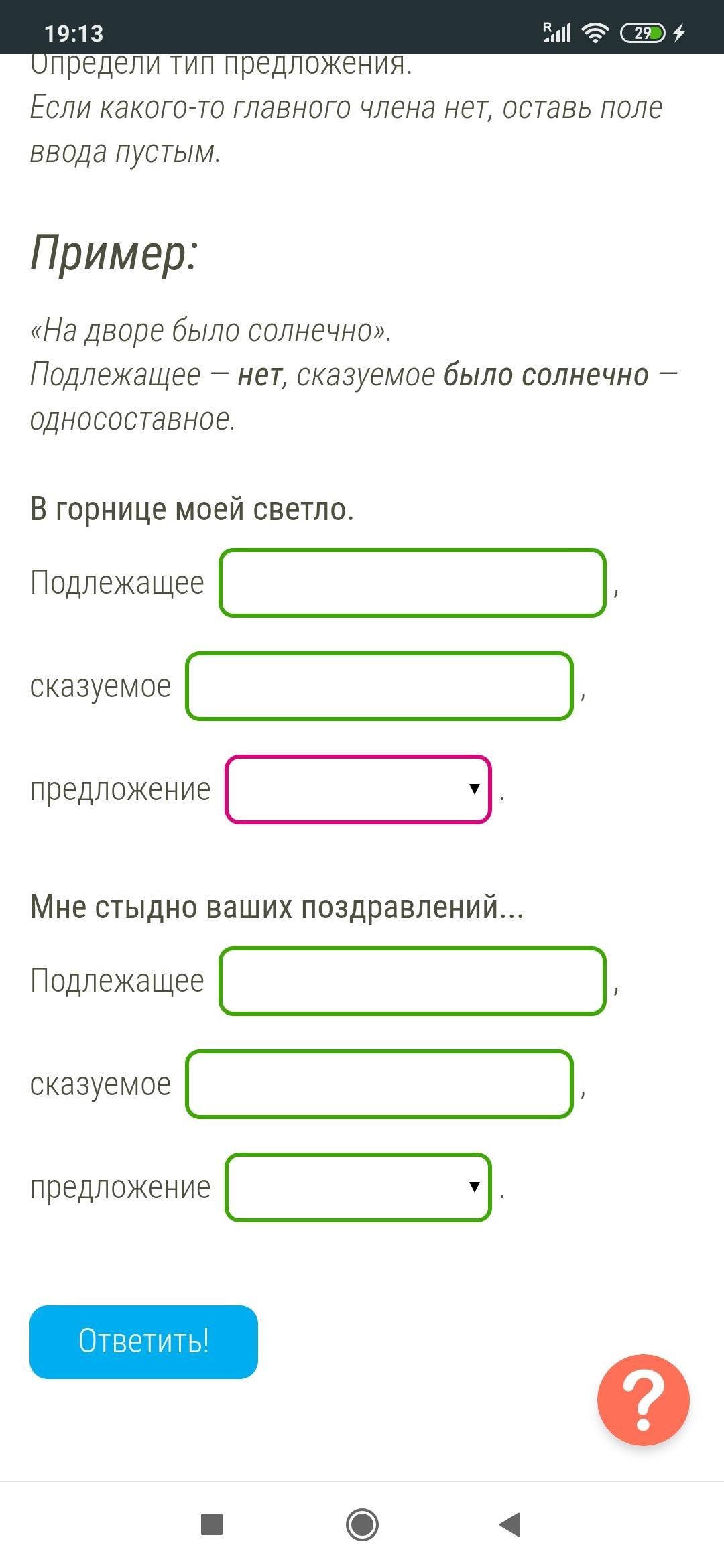Image resolution: width=724 pixels, height=1568 pixels.
Task: Tap the Android home circle icon
Action: coord(362,1524)
